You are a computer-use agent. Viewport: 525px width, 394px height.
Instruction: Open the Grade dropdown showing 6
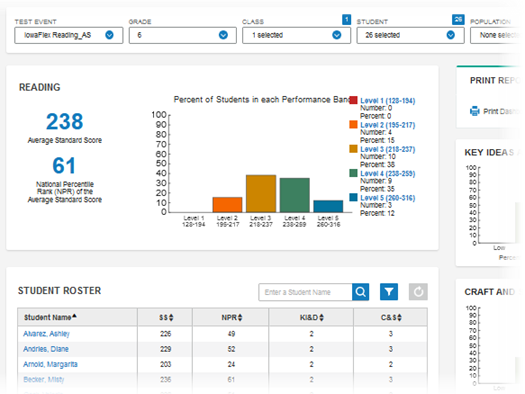(x=182, y=35)
